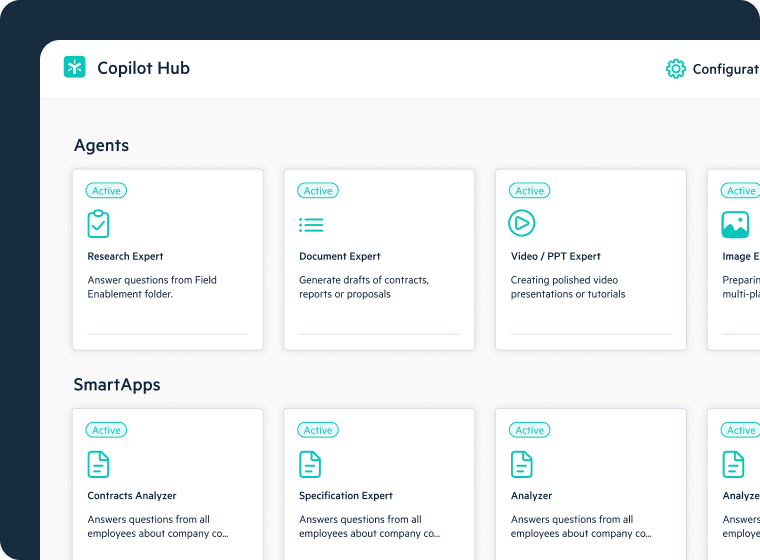Image resolution: width=760 pixels, height=560 pixels.
Task: Toggle Active badge on Contracts Analyzer card
Action: coord(106,430)
